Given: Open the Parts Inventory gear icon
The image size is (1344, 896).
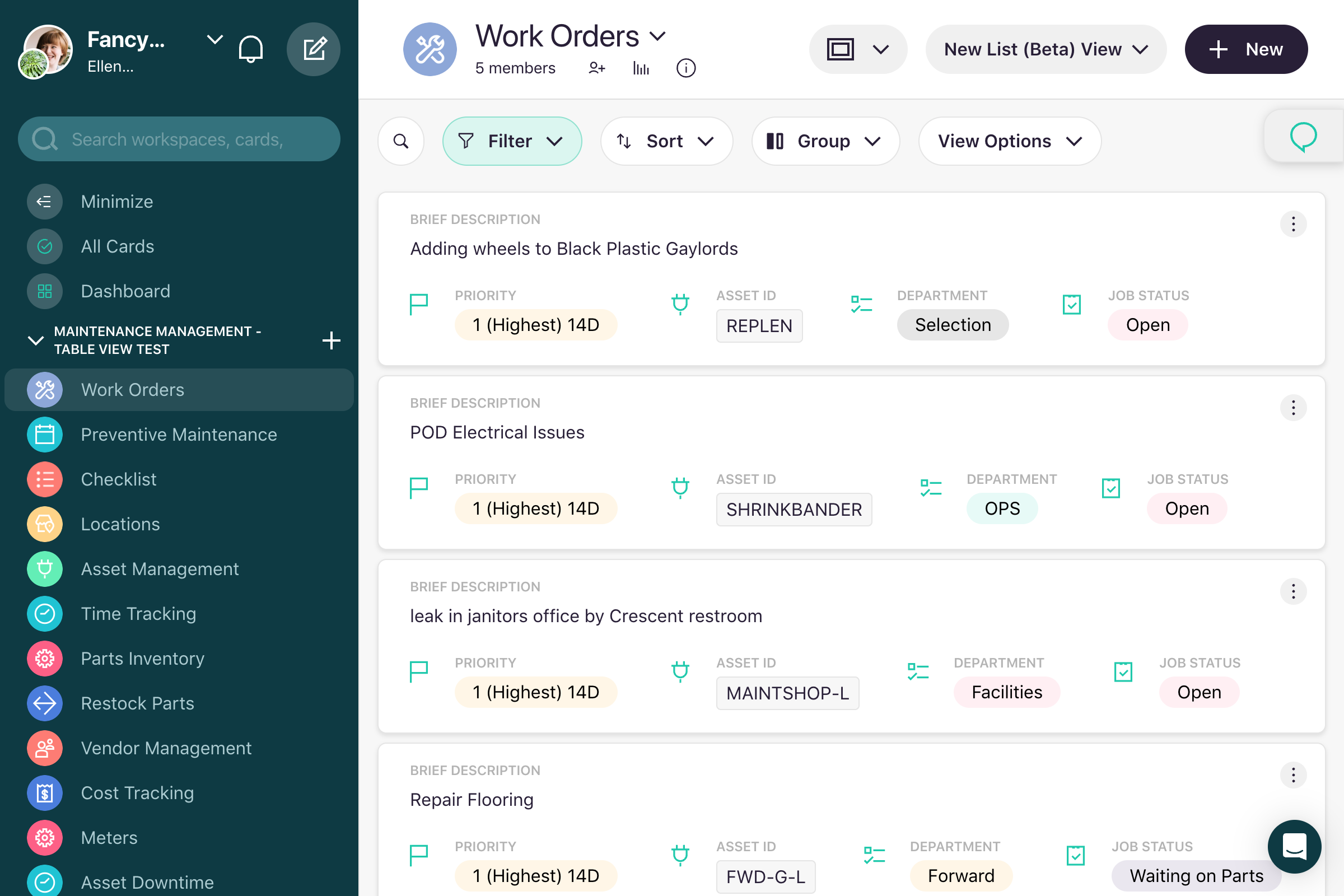Looking at the screenshot, I should [x=45, y=659].
